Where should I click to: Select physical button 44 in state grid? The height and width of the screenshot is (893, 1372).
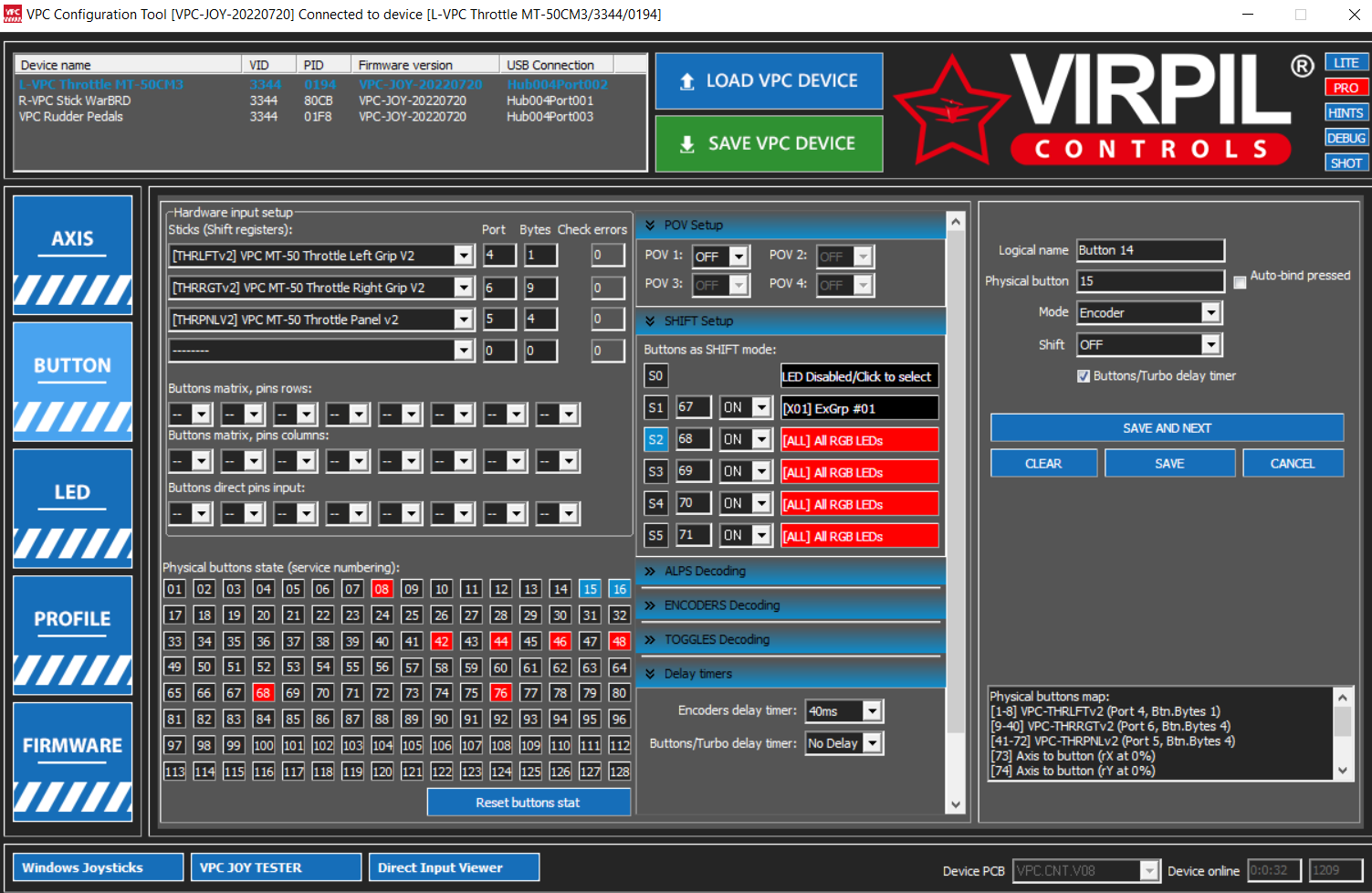[501, 642]
